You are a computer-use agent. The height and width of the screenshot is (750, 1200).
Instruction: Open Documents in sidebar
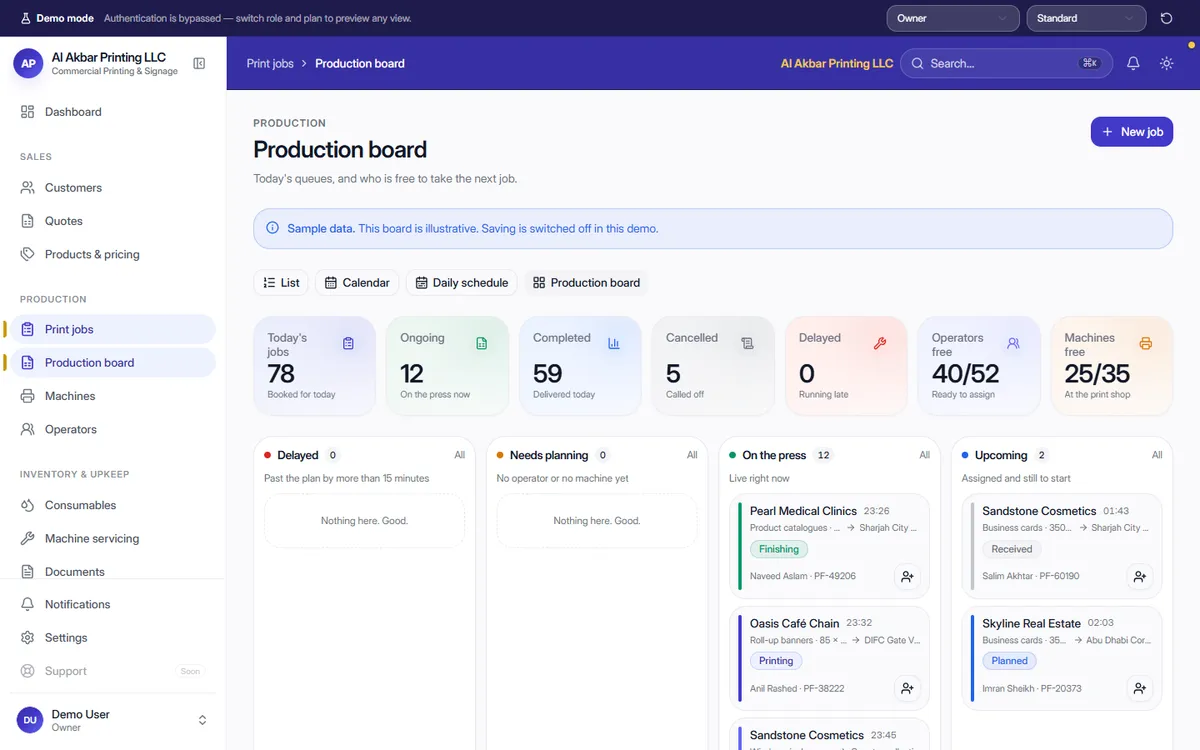pos(112,571)
